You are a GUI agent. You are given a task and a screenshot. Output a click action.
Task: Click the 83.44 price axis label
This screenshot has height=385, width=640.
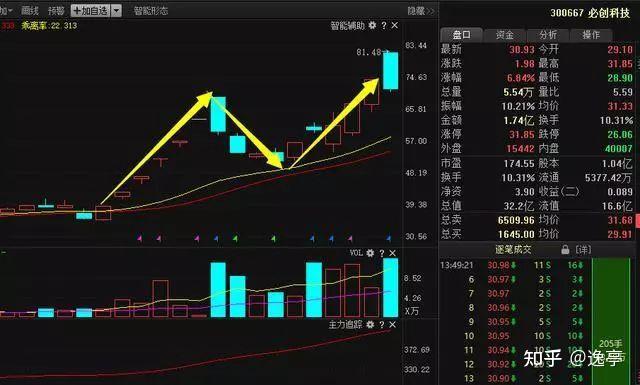point(416,45)
